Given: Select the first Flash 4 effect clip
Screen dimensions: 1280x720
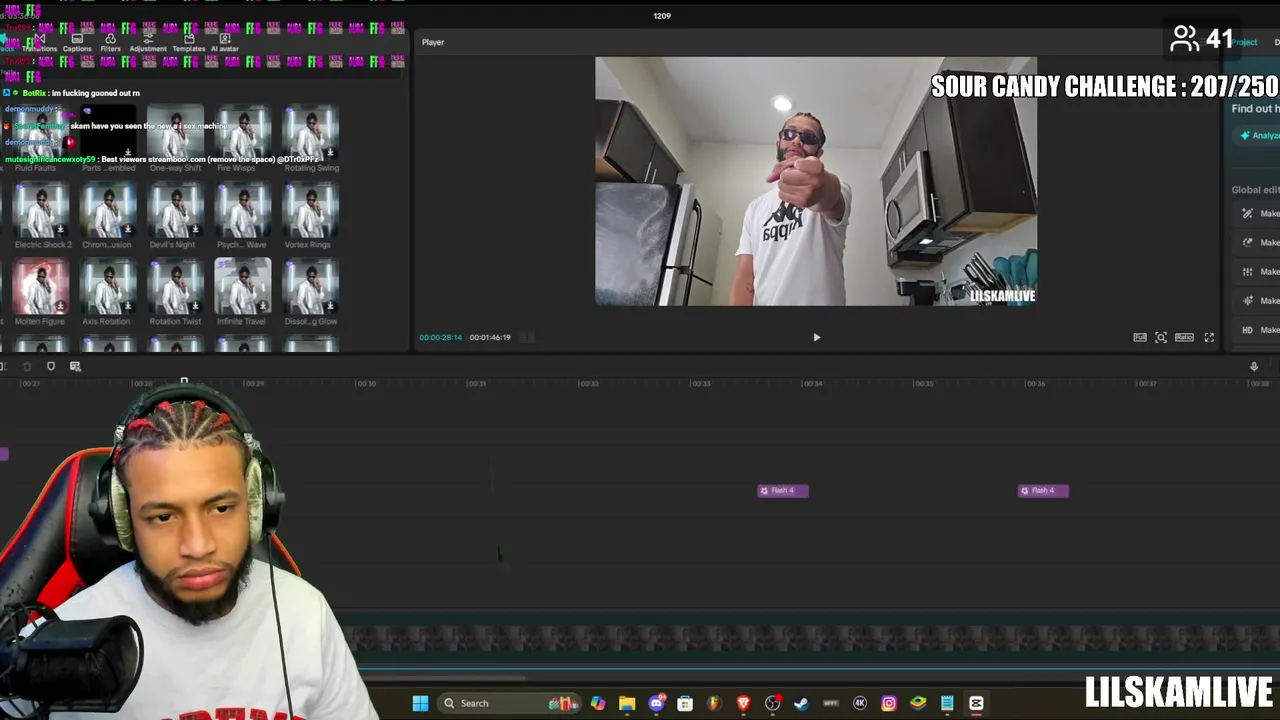Looking at the screenshot, I should [x=783, y=491].
